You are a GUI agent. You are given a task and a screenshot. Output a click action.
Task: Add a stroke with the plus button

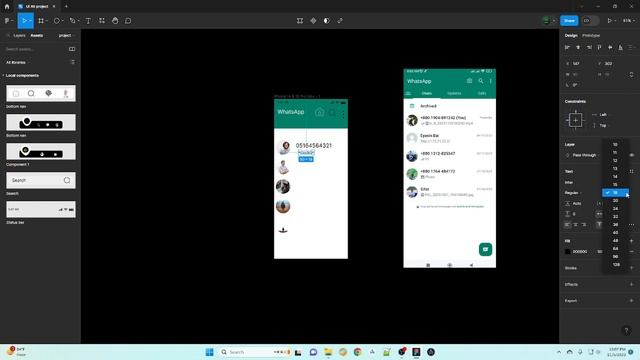coord(631,268)
